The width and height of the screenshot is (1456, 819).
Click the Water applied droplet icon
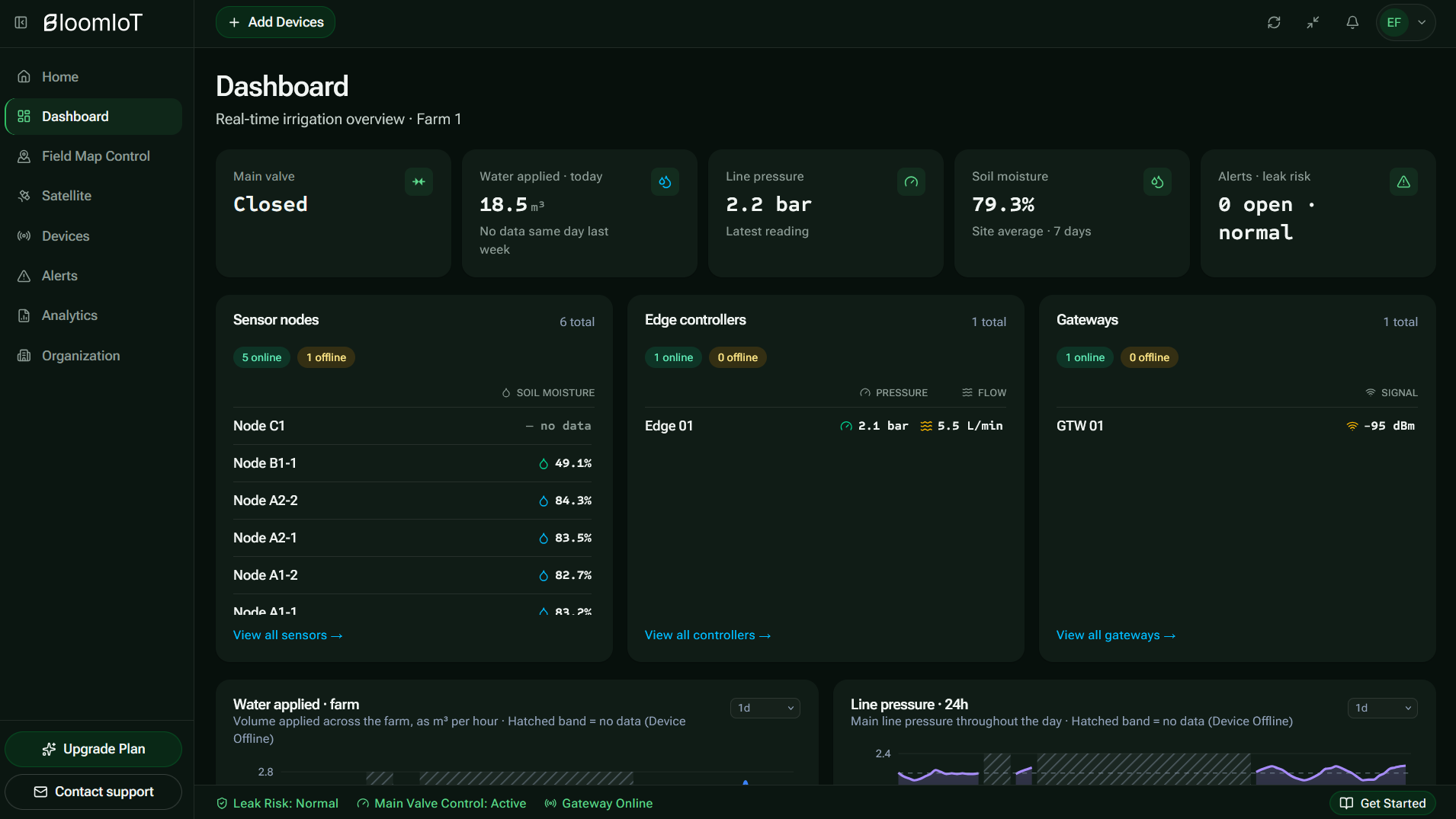[665, 182]
